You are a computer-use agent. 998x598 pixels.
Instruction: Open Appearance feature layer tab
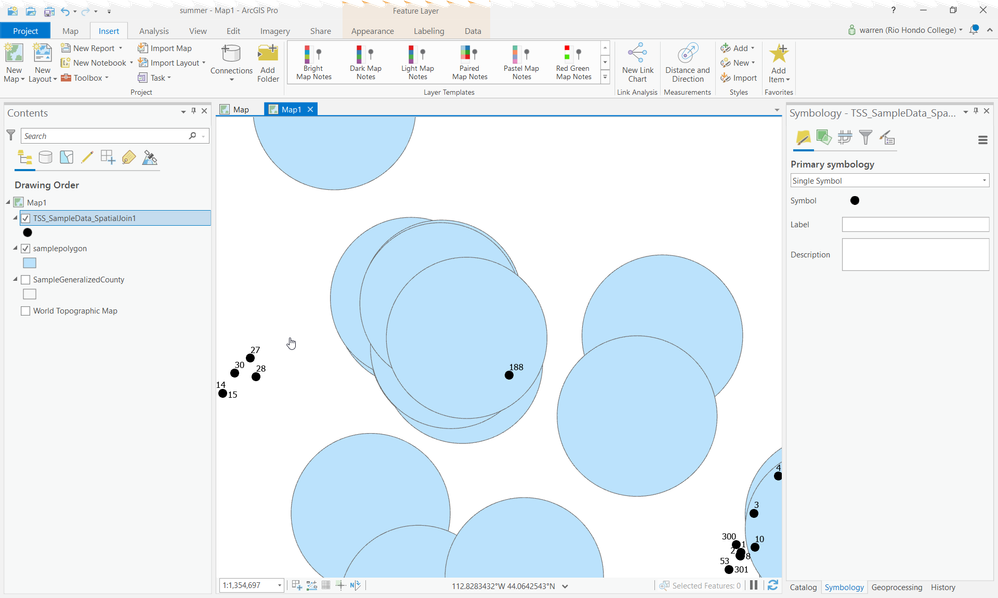point(372,31)
